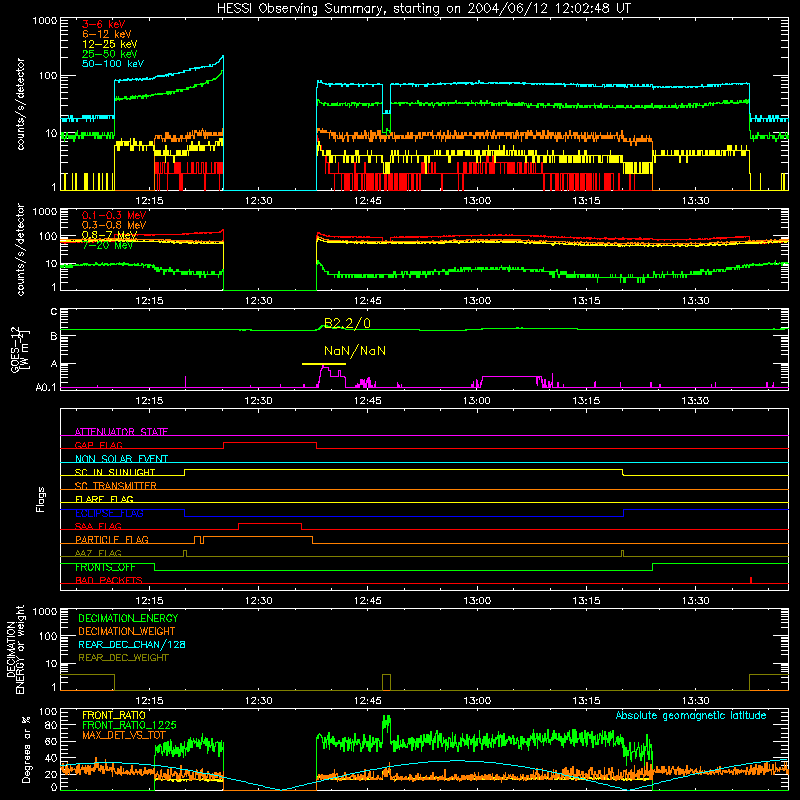Click the 13:00 tick label under the MeV panel

477,301
